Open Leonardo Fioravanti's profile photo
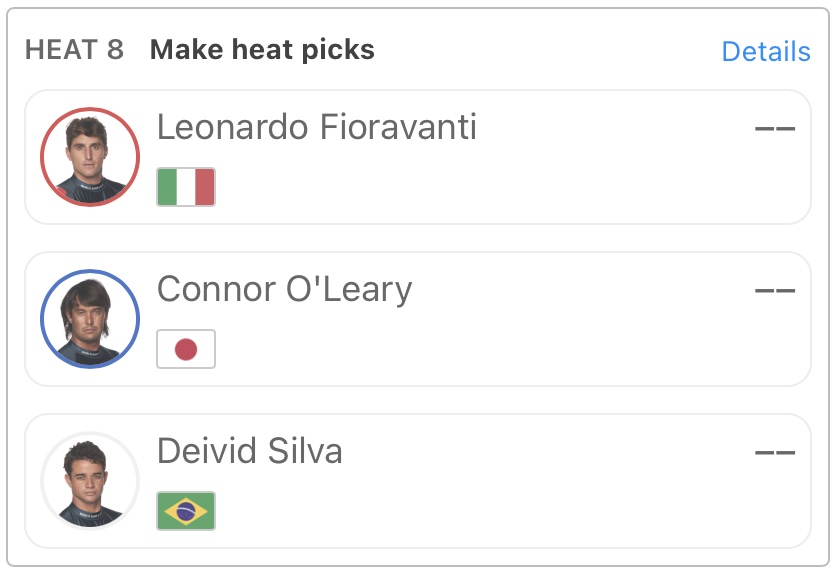 (x=90, y=157)
